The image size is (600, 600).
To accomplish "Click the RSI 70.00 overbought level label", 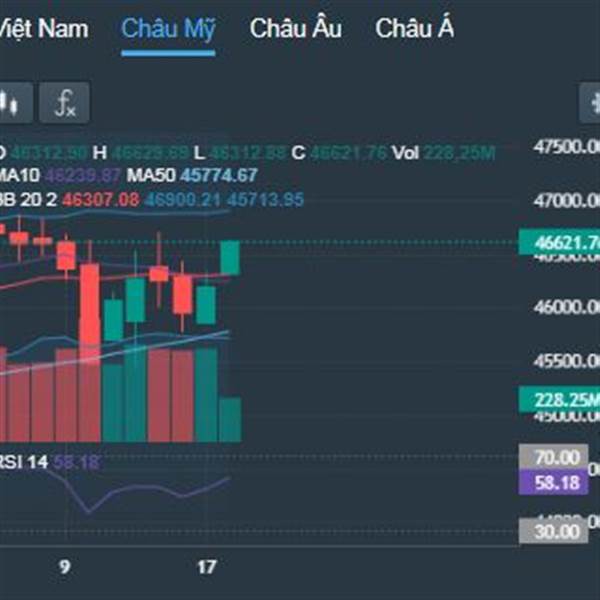I will click(554, 457).
